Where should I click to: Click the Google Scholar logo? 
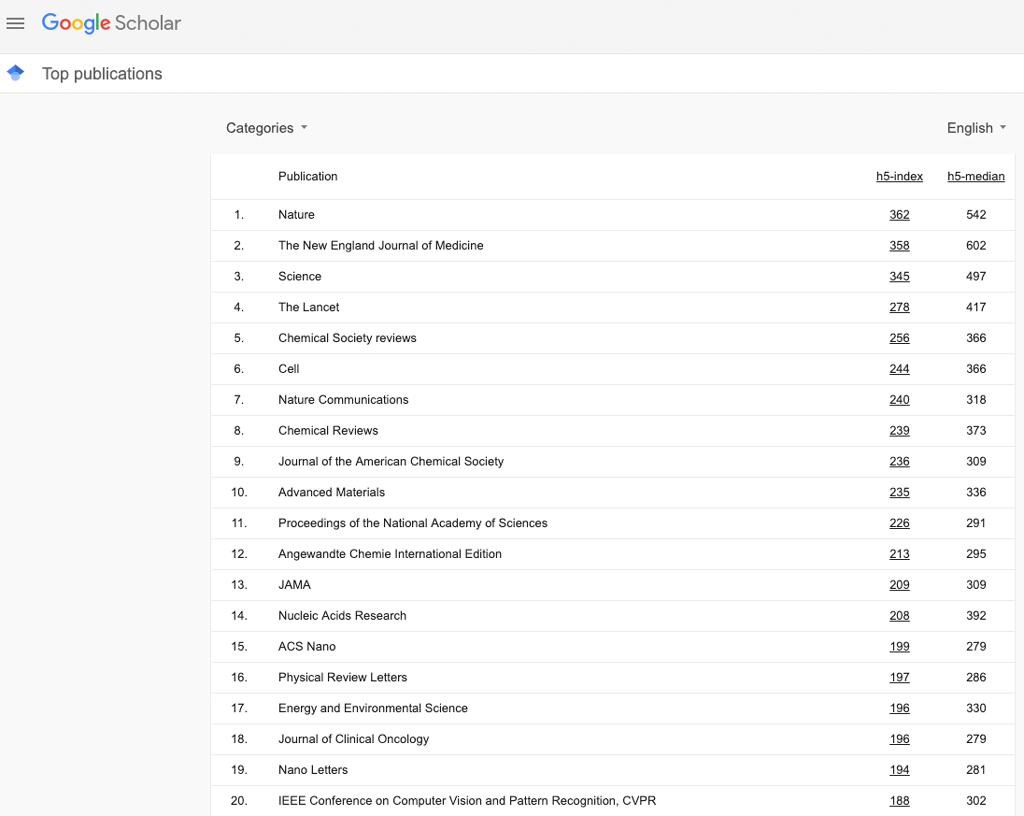pos(111,23)
